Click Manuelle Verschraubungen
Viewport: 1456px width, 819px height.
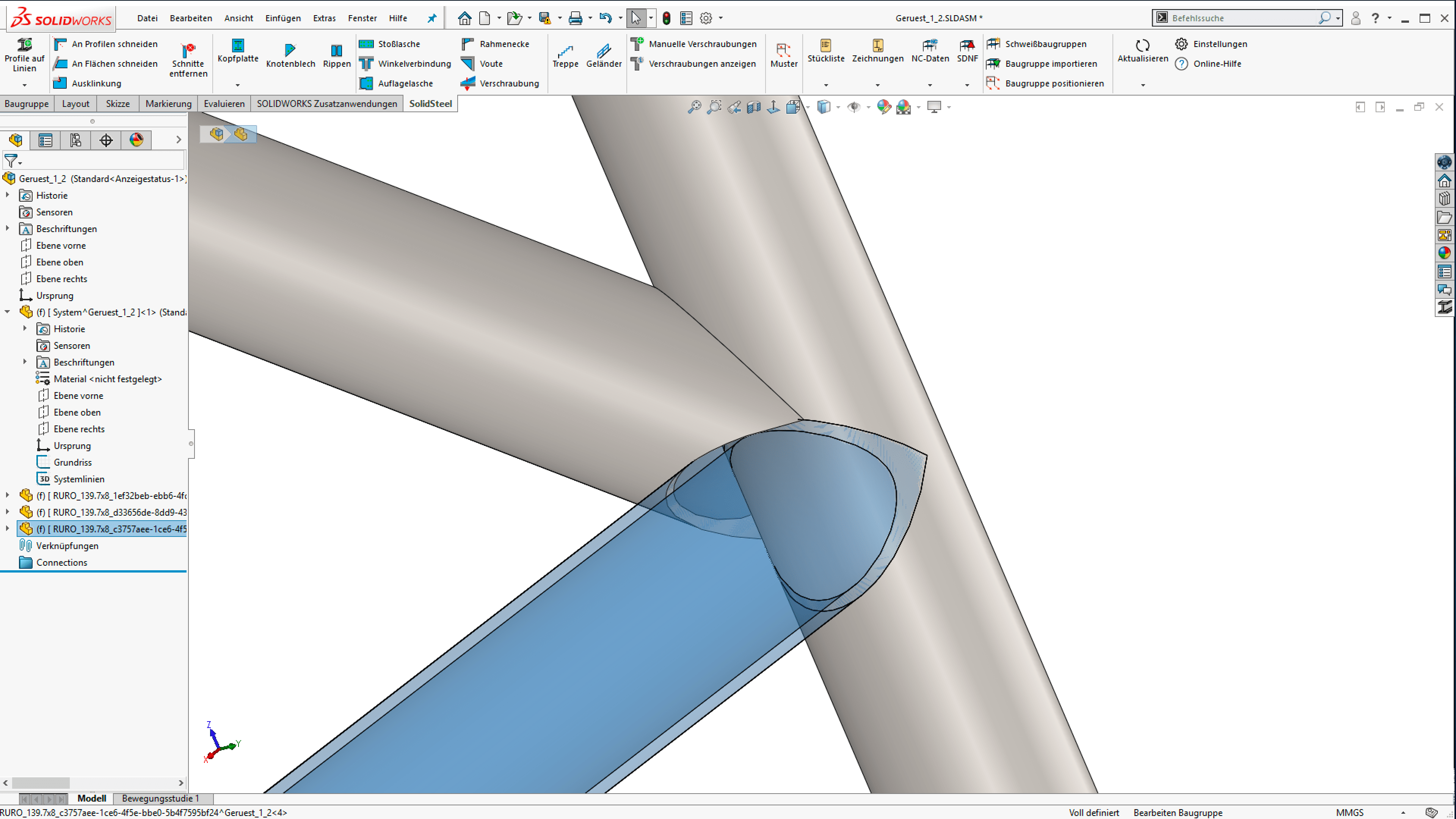click(x=693, y=44)
